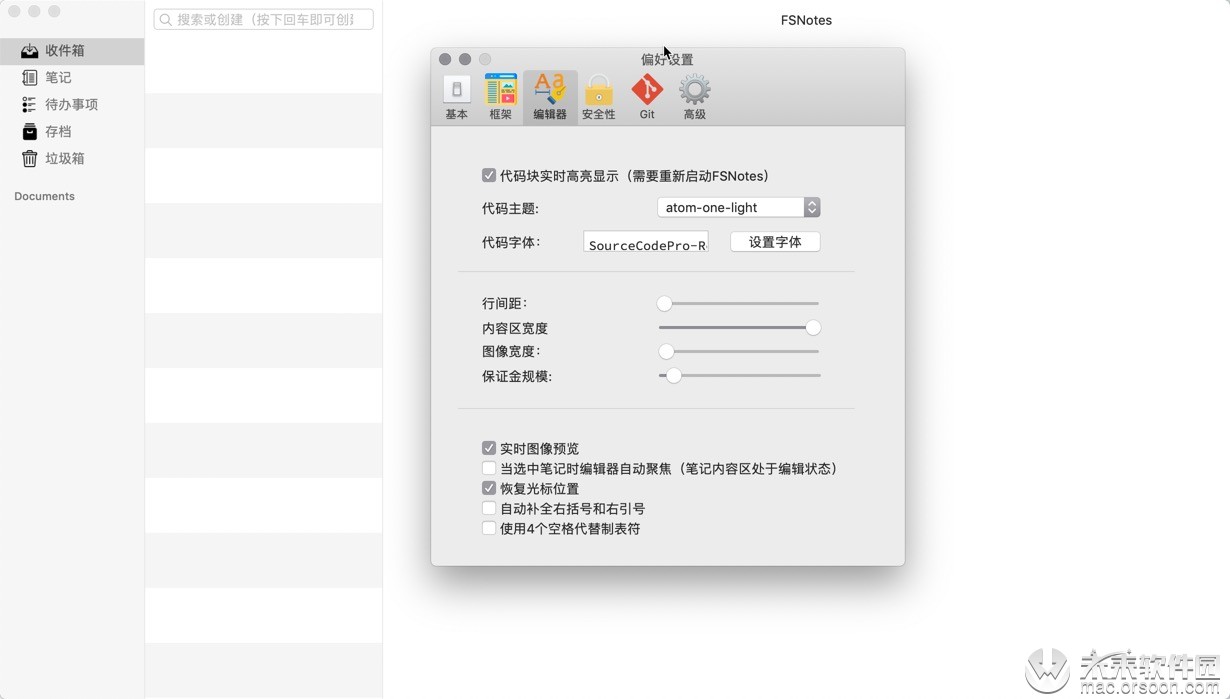Viewport: 1230px width, 699px height.
Task: Select 存档 in the sidebar
Action: pyautogui.click(x=72, y=132)
